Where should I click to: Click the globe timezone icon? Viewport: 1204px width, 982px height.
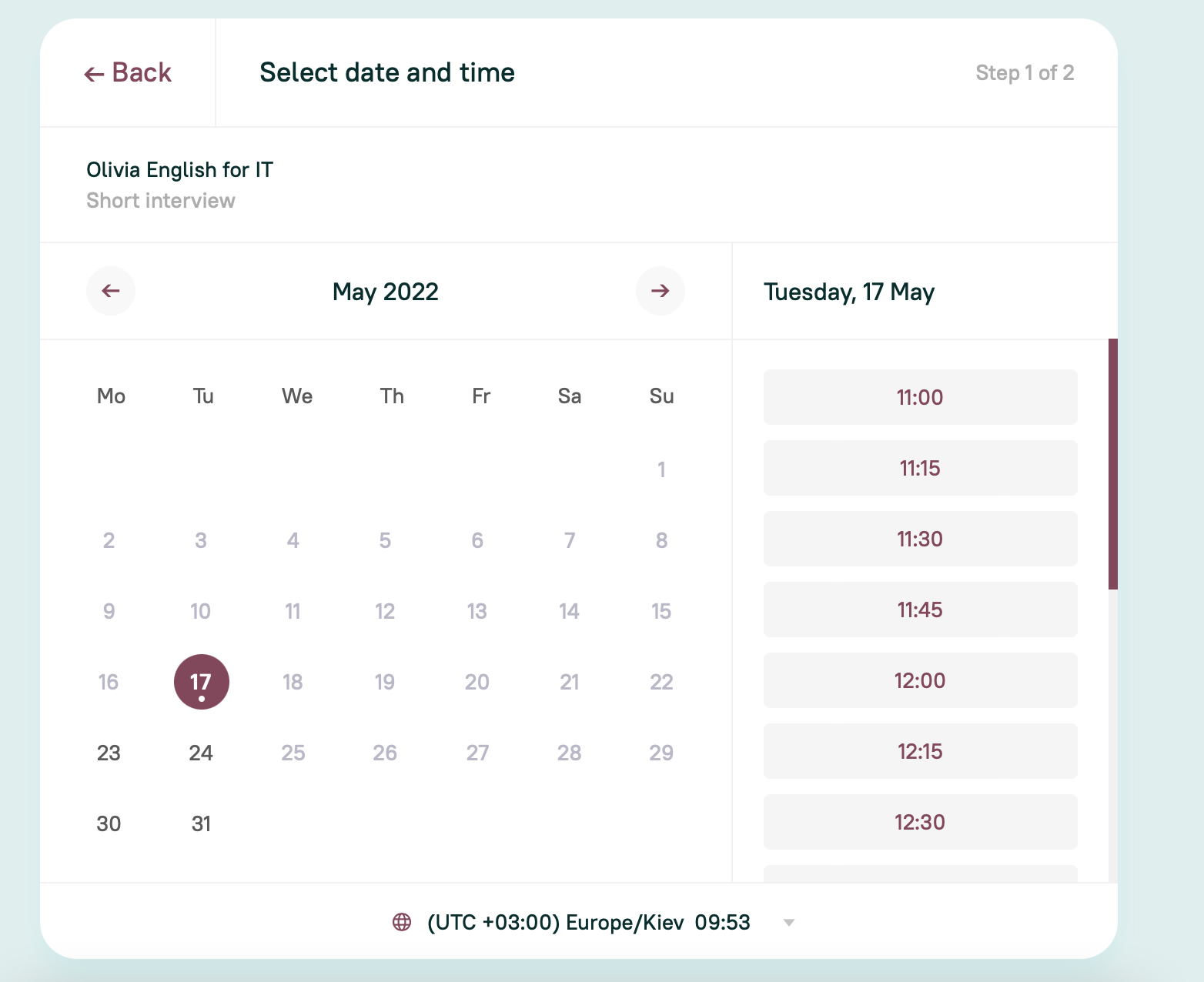coord(402,922)
